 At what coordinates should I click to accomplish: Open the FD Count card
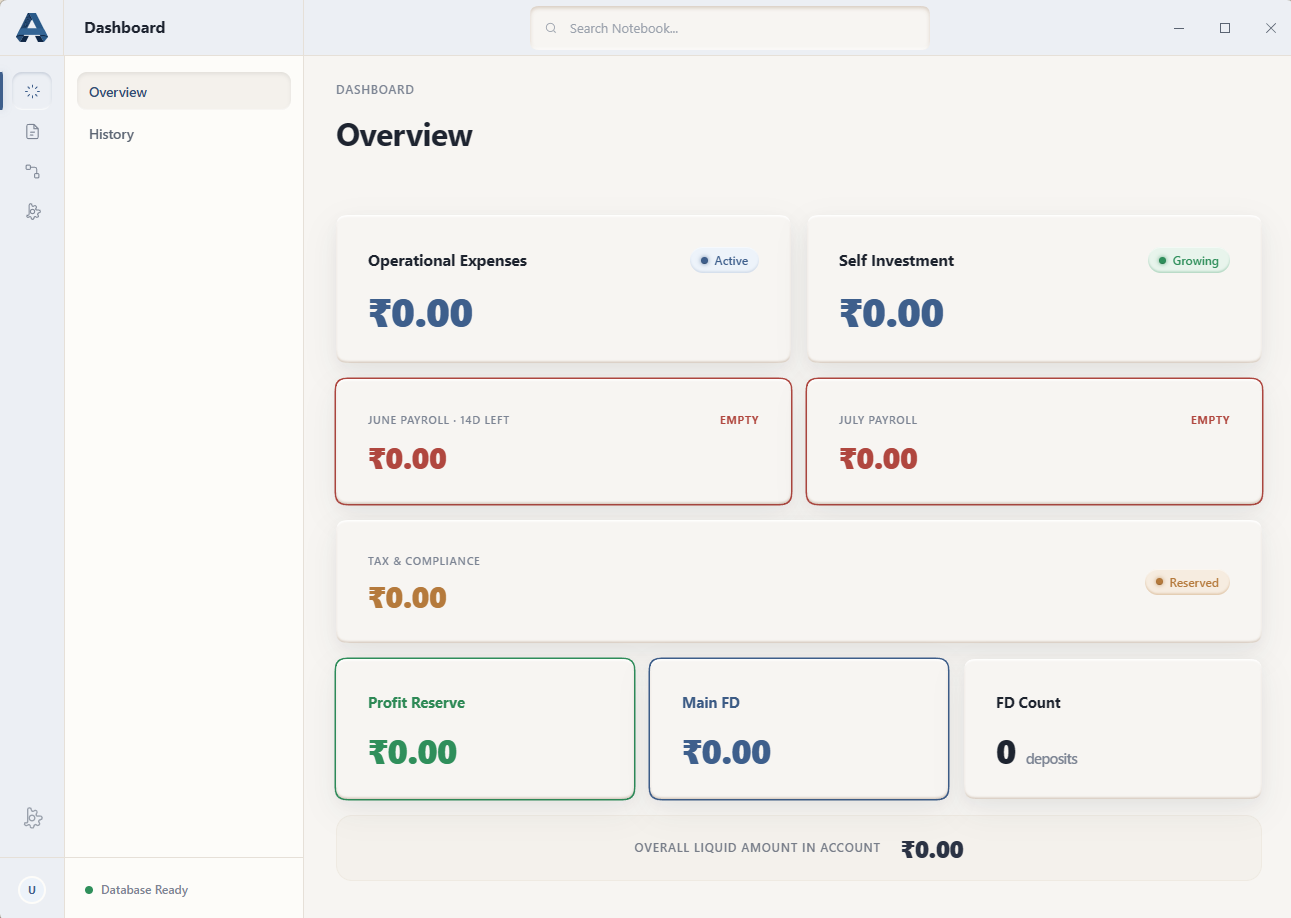click(1113, 728)
